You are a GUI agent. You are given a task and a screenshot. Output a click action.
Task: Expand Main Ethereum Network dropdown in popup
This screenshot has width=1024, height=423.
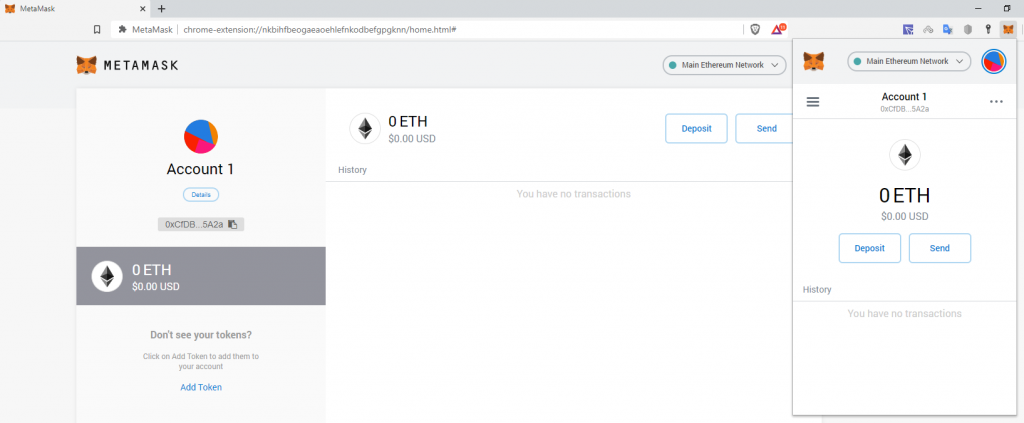[909, 61]
